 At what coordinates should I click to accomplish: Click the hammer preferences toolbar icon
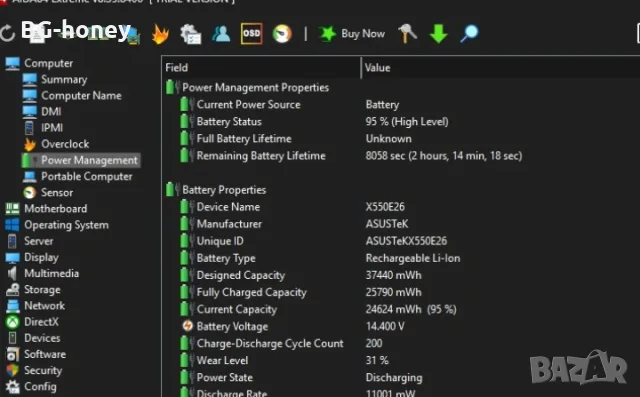[x=407, y=33]
